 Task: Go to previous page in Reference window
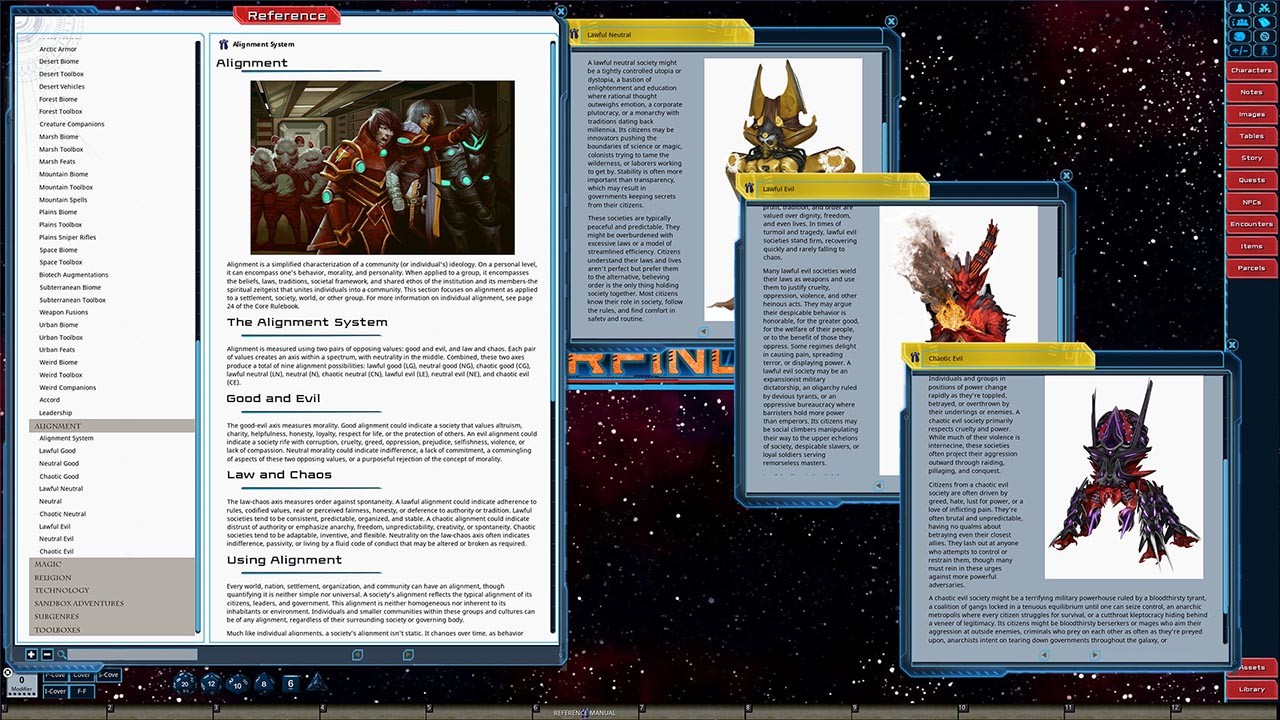[357, 655]
